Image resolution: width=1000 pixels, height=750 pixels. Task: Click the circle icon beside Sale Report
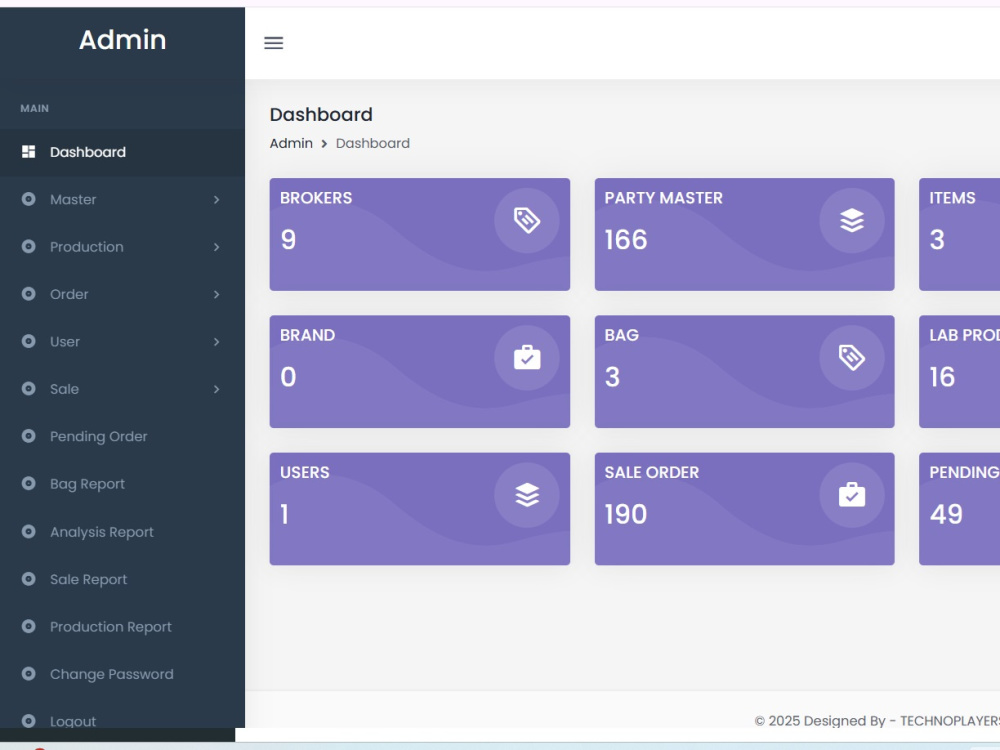(29, 579)
